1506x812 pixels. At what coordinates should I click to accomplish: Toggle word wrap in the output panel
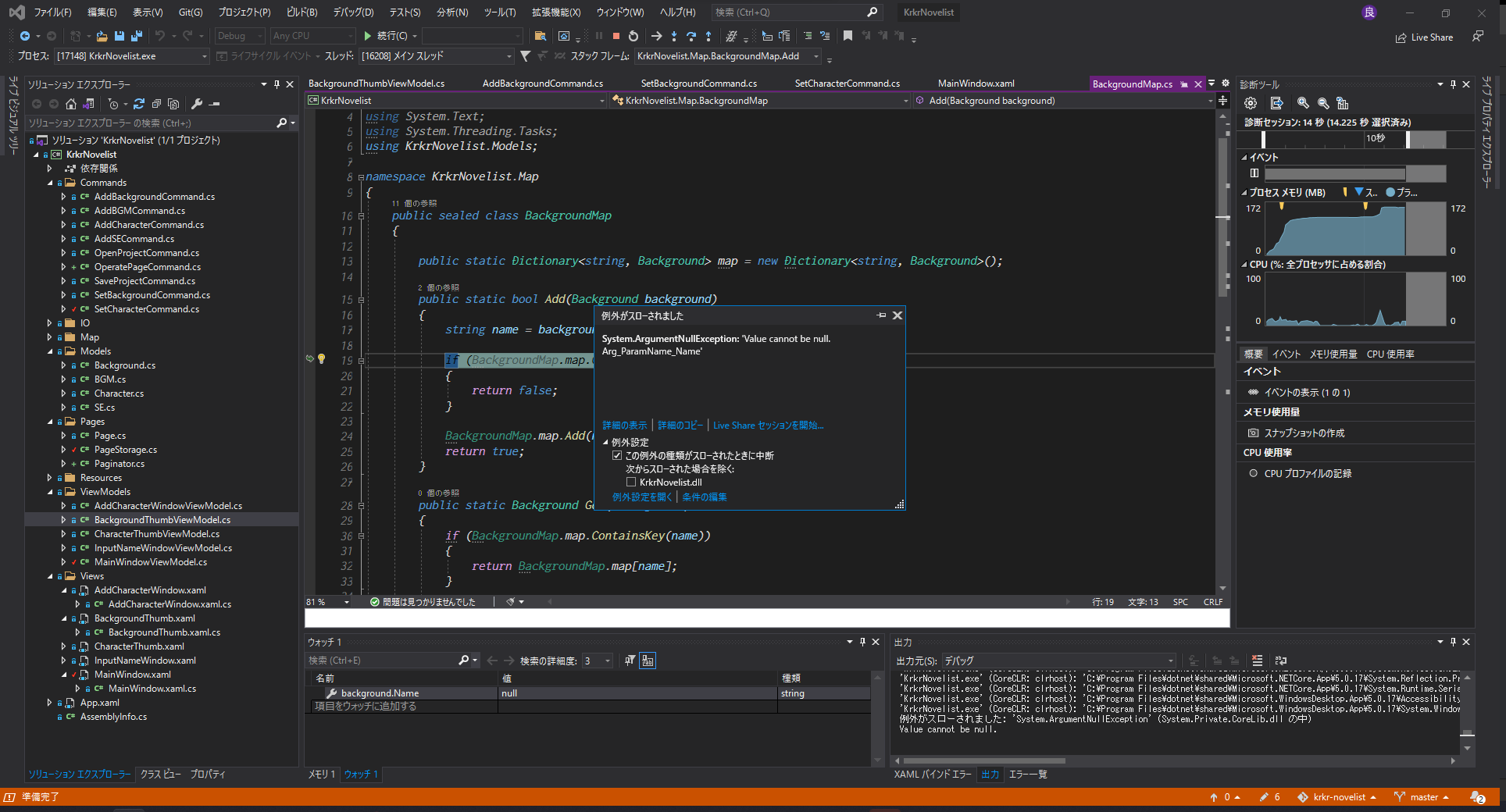[x=1281, y=661]
